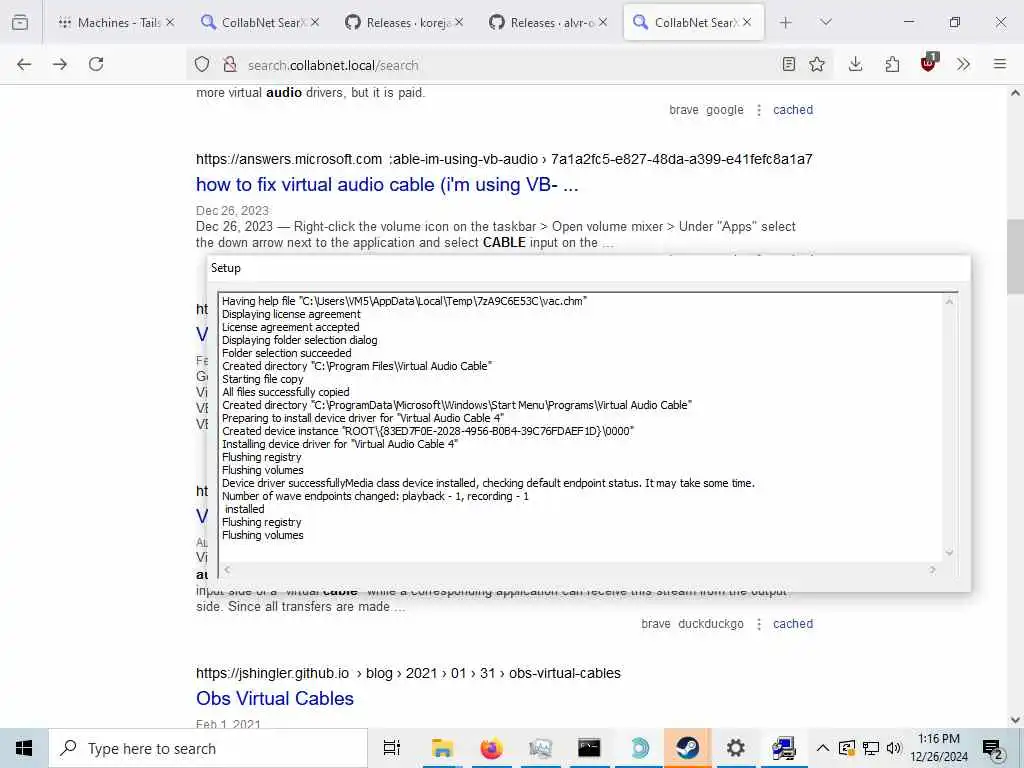
Task: Open the Firefox application menu
Action: [x=1000, y=64]
